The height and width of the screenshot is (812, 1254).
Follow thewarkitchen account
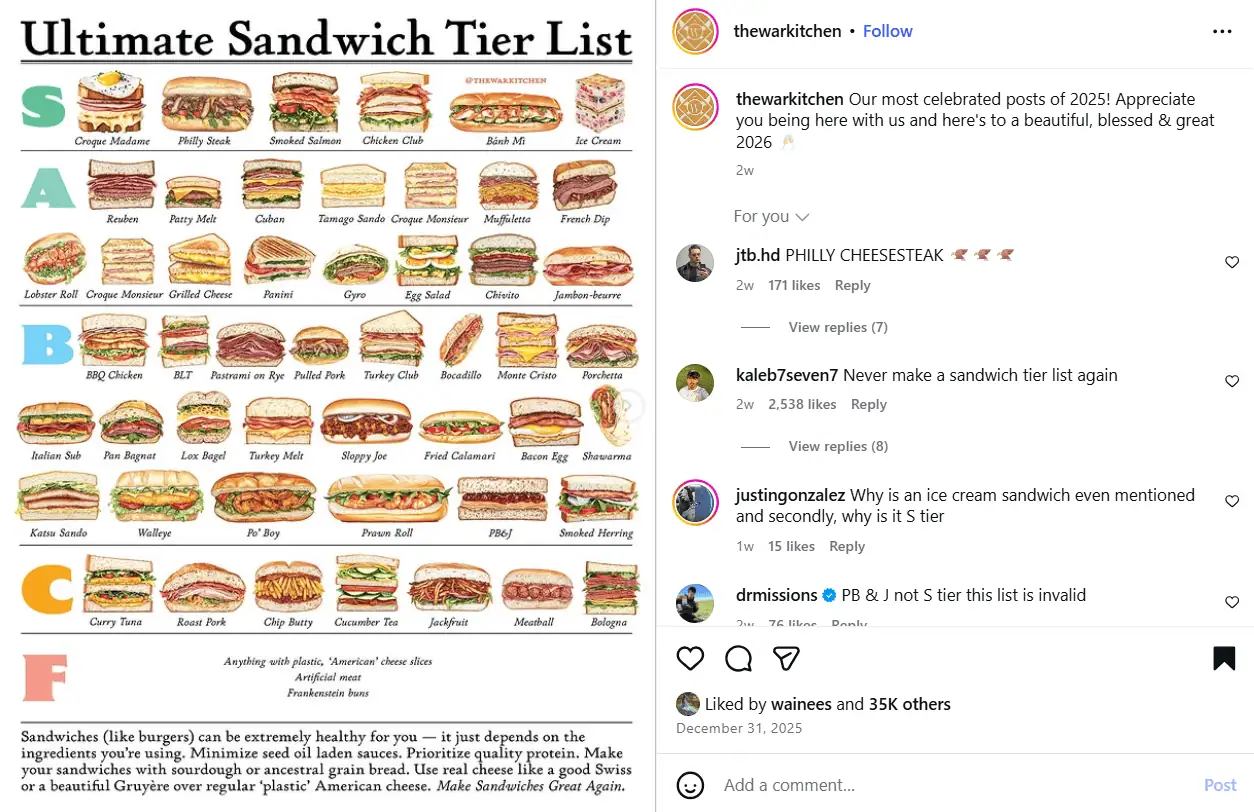[x=887, y=32]
